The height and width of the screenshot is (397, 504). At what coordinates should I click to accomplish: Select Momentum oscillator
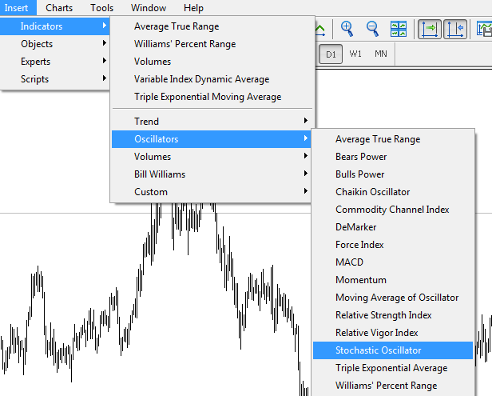(x=393, y=280)
